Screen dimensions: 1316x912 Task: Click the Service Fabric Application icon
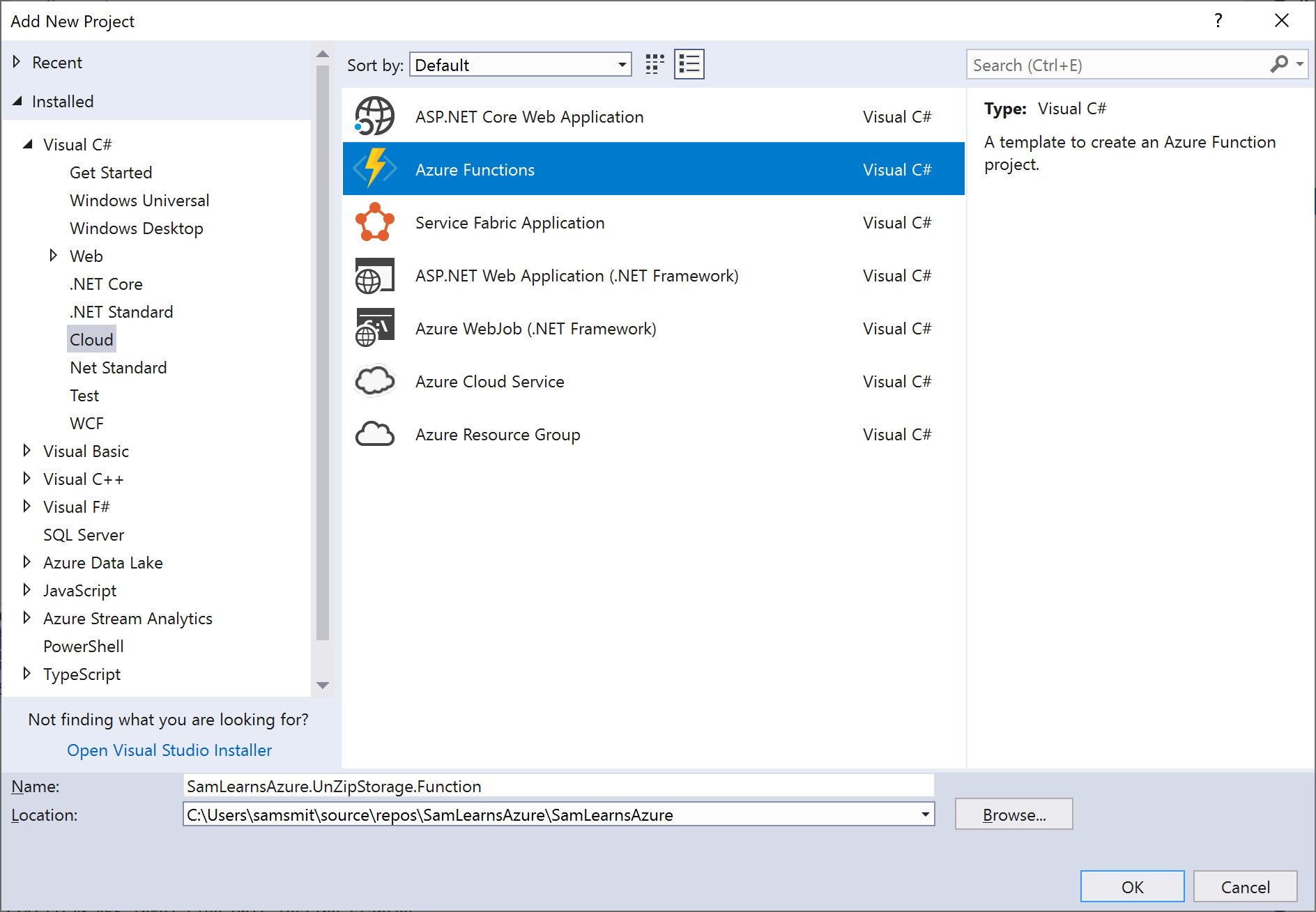[375, 222]
